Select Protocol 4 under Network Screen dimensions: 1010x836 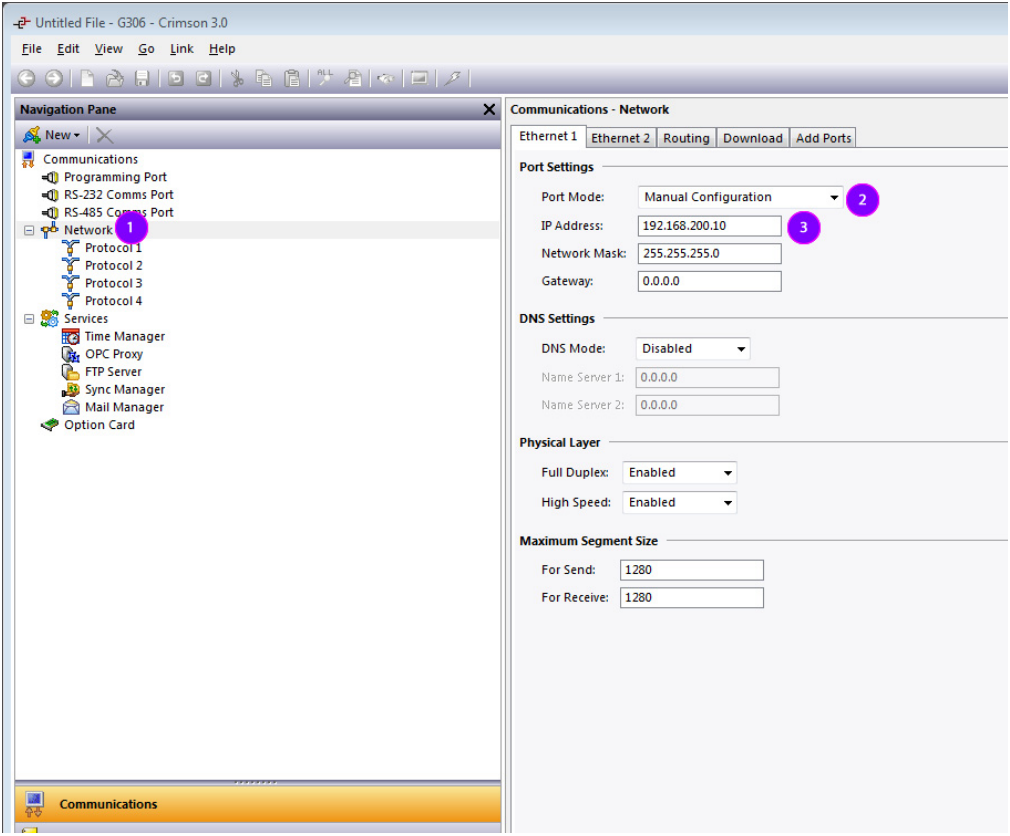click(x=113, y=301)
